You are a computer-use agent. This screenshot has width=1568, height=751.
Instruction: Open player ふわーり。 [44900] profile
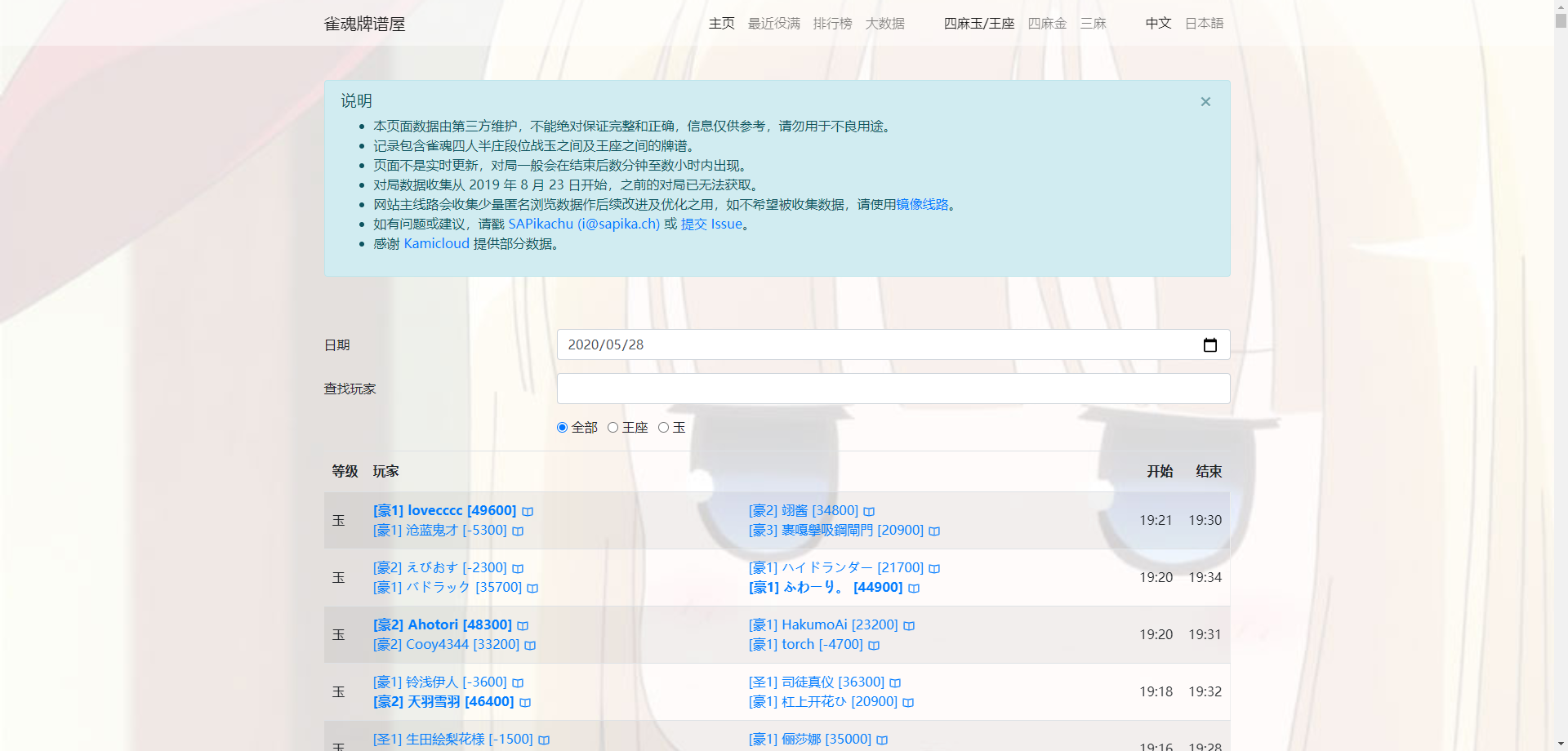coord(826,588)
